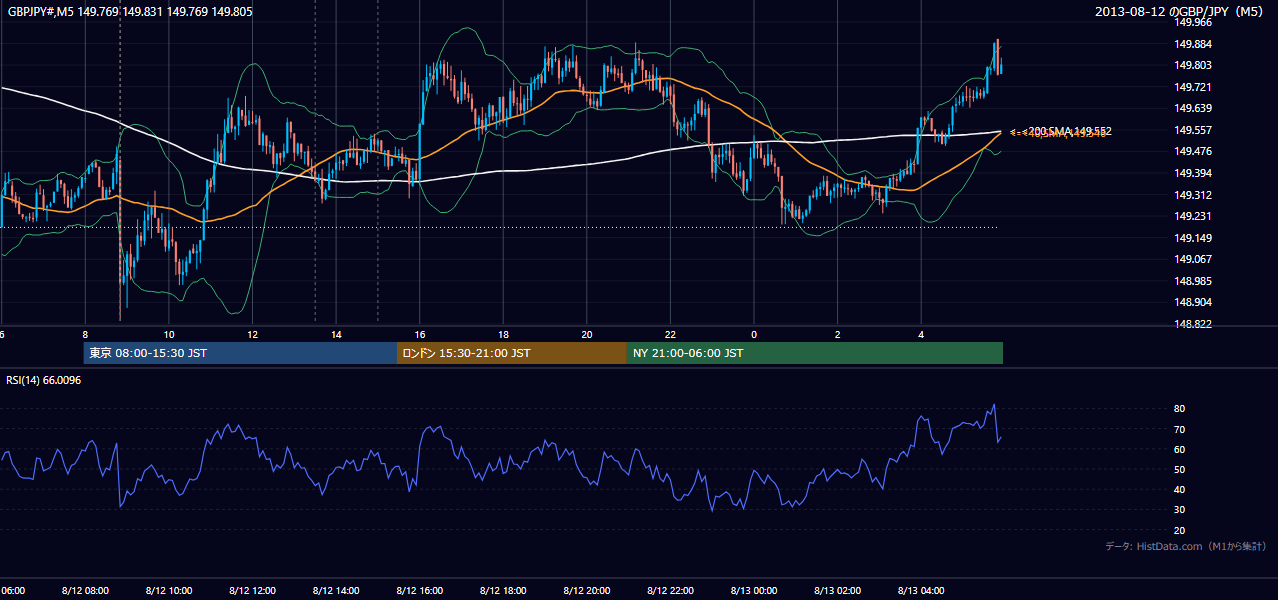Click the 200 SMA 149.552 line label
This screenshot has width=1278, height=600.
pyautogui.click(x=1070, y=131)
